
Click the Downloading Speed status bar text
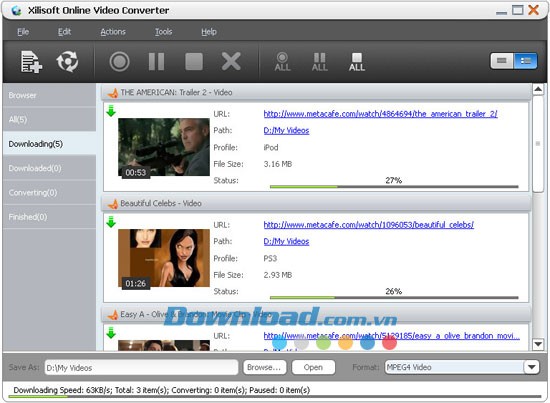click(161, 390)
